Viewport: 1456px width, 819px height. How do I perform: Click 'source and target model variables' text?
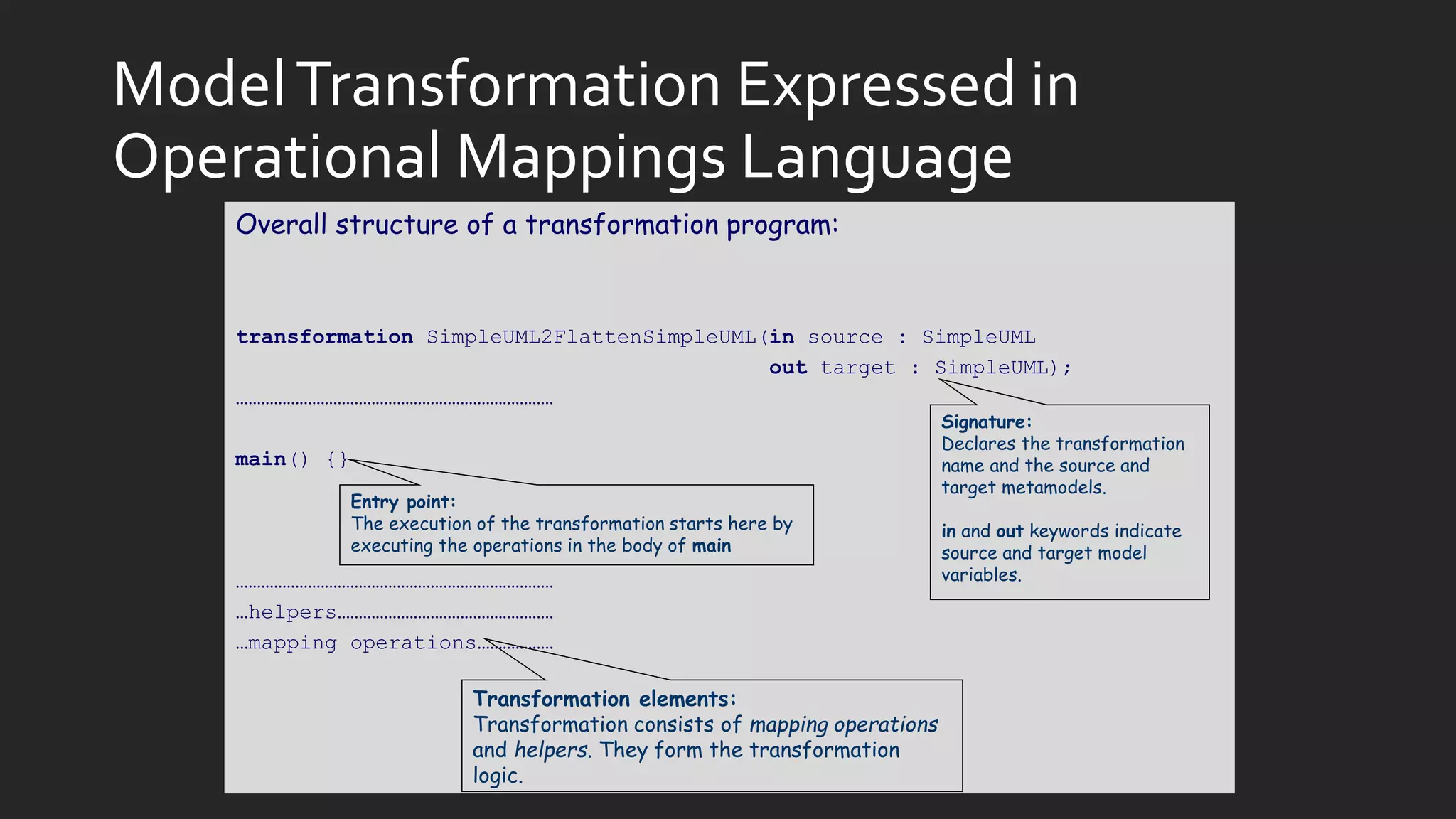tap(1043, 553)
